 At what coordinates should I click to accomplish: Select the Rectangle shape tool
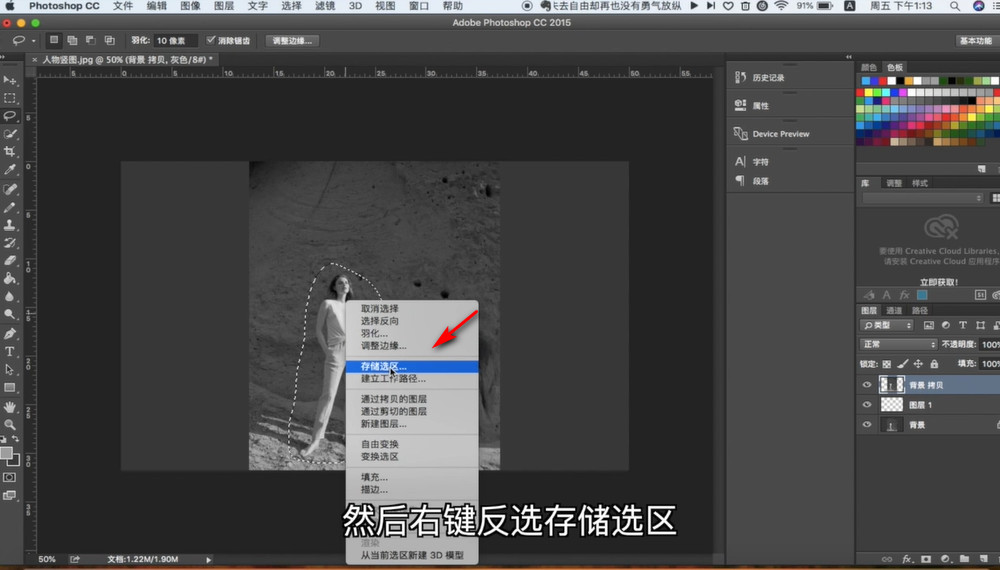coord(10,388)
